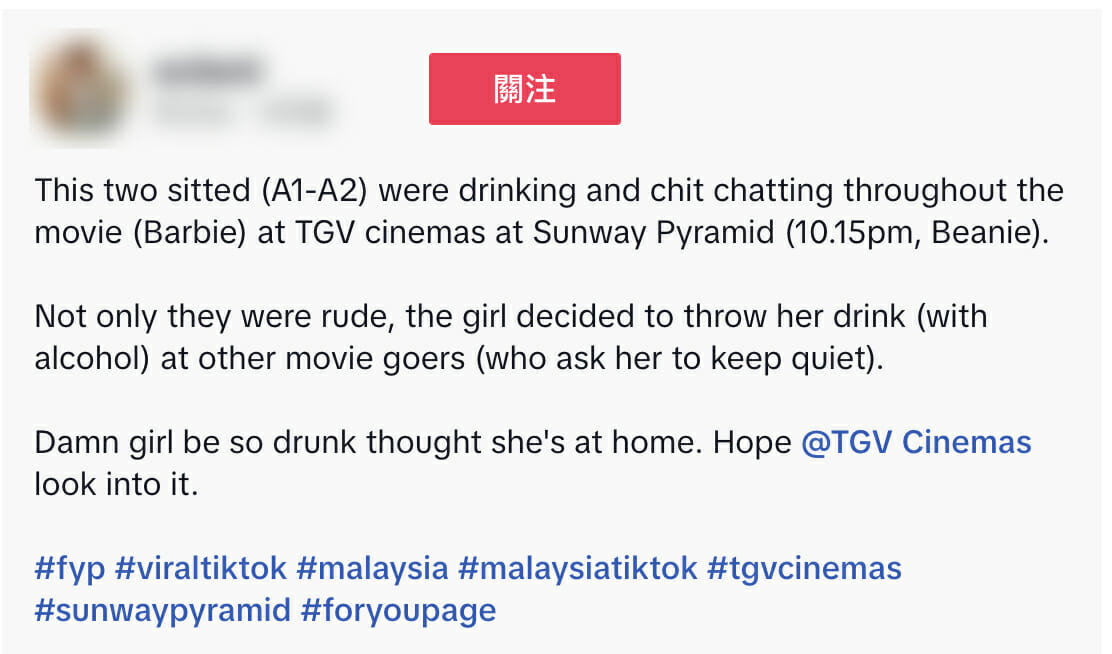Click the seat text "(A1-A2)"
Viewport: 1112px width, 654px height.
314,191
